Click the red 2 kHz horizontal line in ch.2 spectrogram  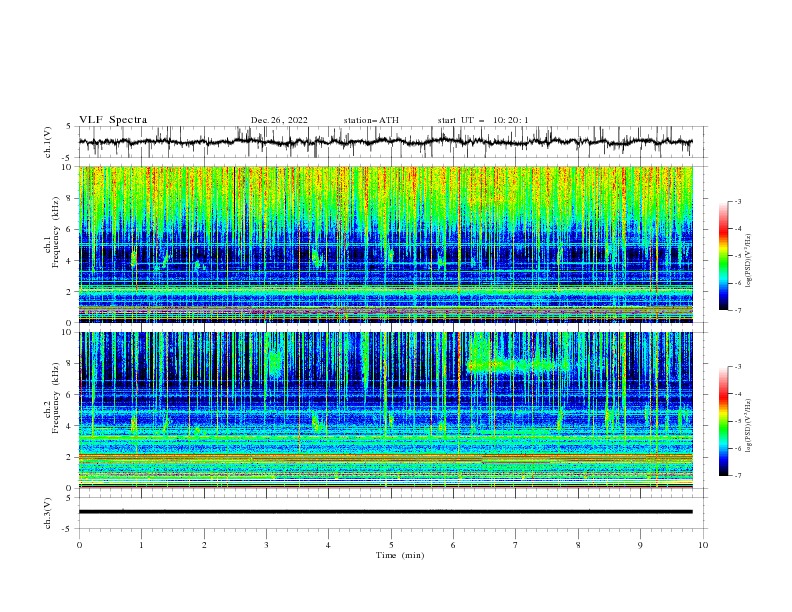[x=385, y=456]
